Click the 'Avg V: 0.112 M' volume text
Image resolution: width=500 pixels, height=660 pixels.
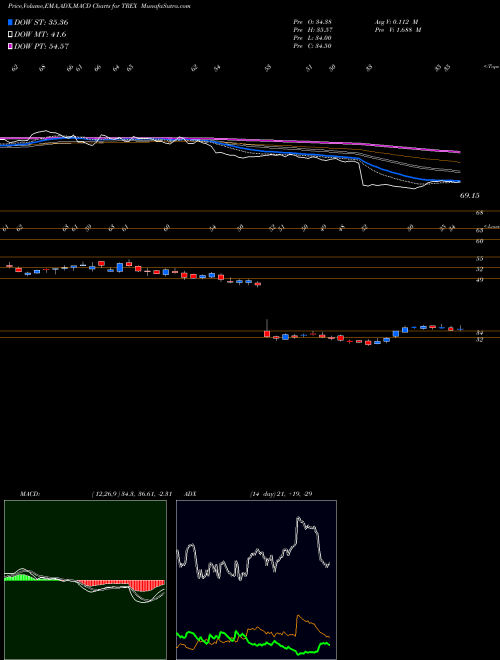click(395, 22)
